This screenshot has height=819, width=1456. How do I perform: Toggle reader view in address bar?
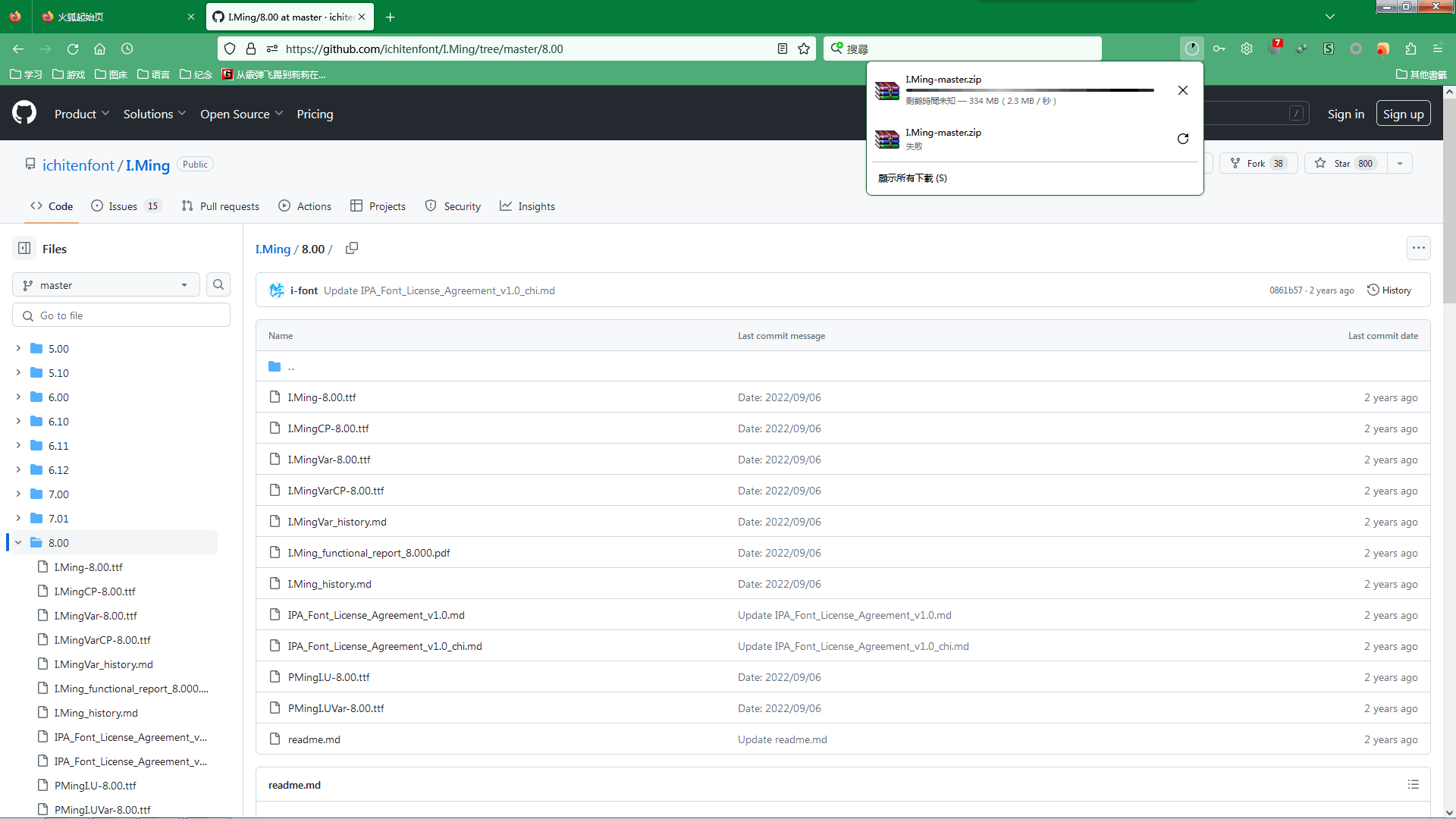783,49
